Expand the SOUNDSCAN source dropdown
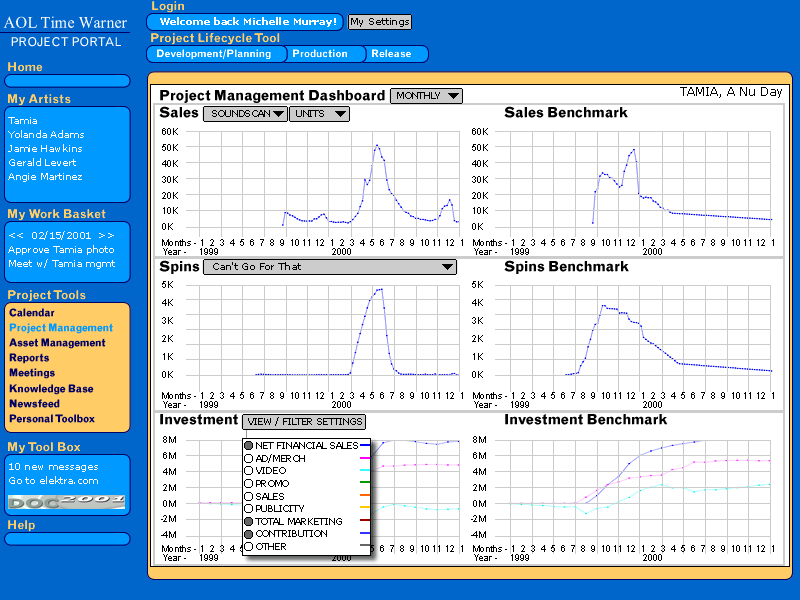Screen dimensions: 800x600 point(245,114)
